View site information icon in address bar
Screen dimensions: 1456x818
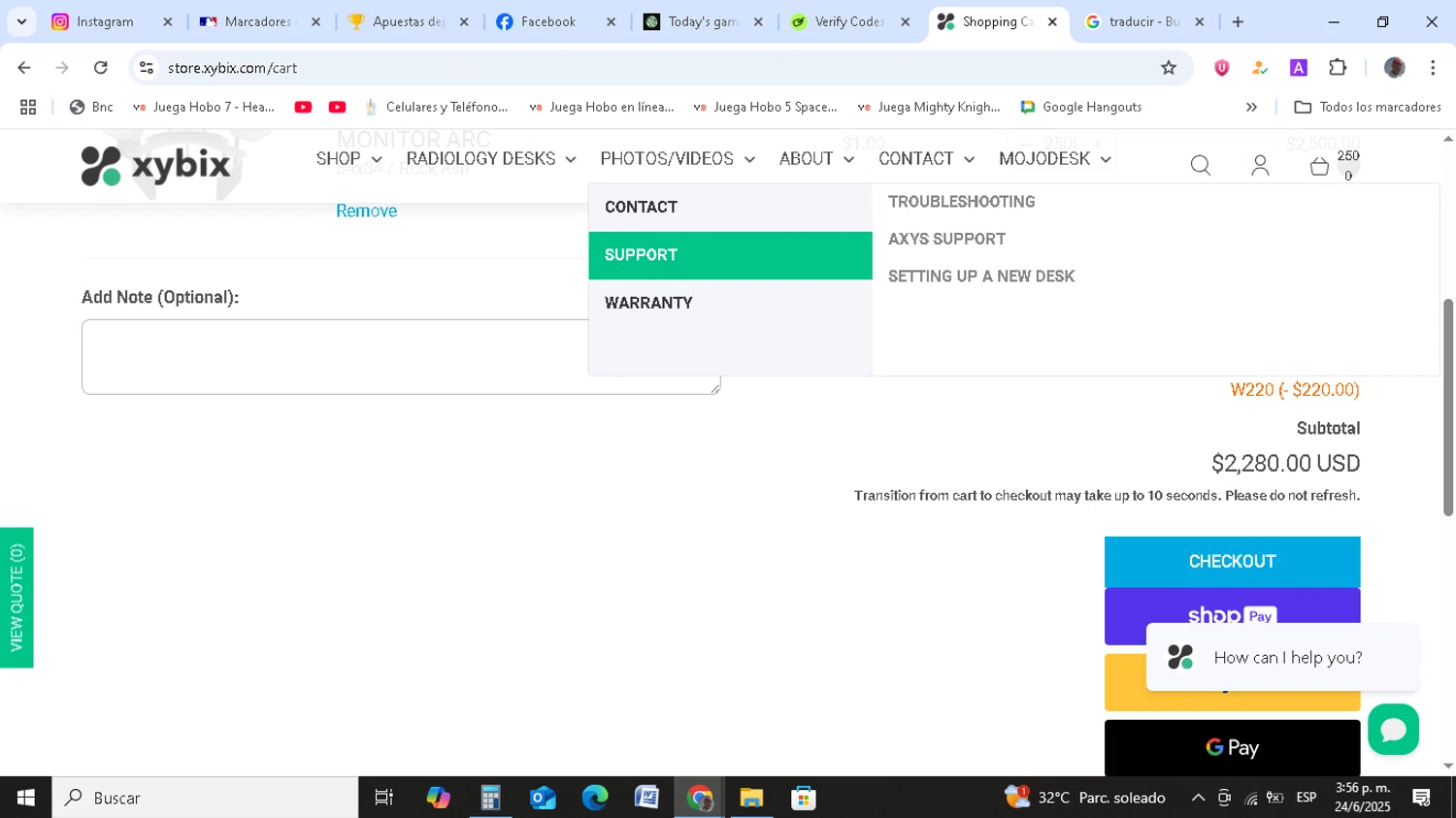coord(147,68)
